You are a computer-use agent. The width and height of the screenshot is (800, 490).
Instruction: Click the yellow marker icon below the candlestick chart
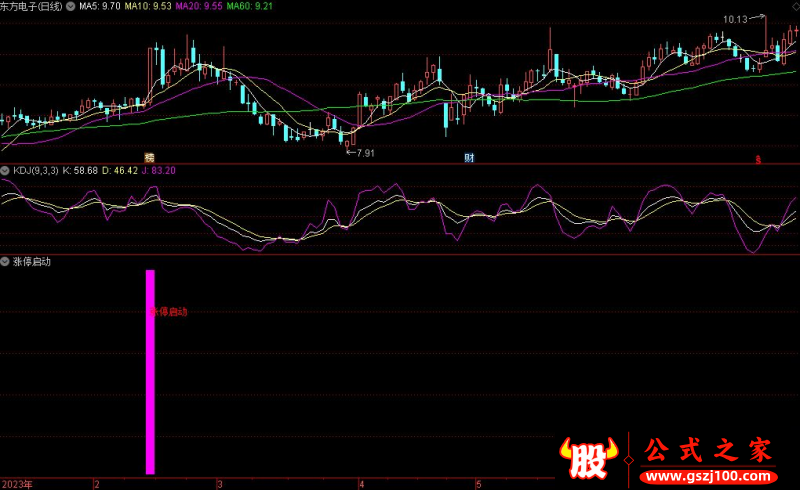point(149,158)
